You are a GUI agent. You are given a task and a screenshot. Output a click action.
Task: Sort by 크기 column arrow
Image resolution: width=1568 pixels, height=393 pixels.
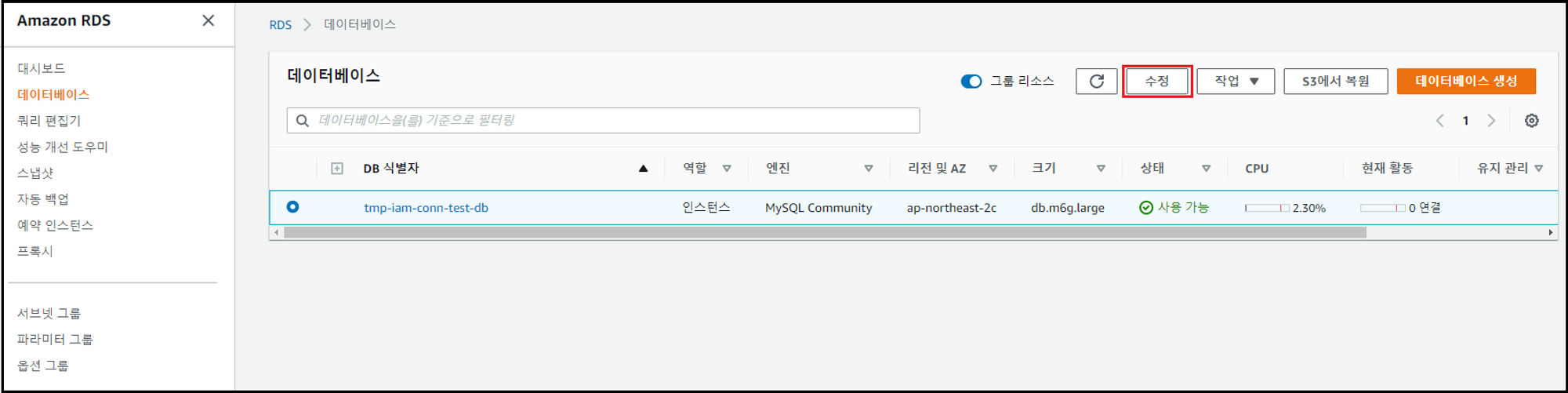tap(1101, 169)
